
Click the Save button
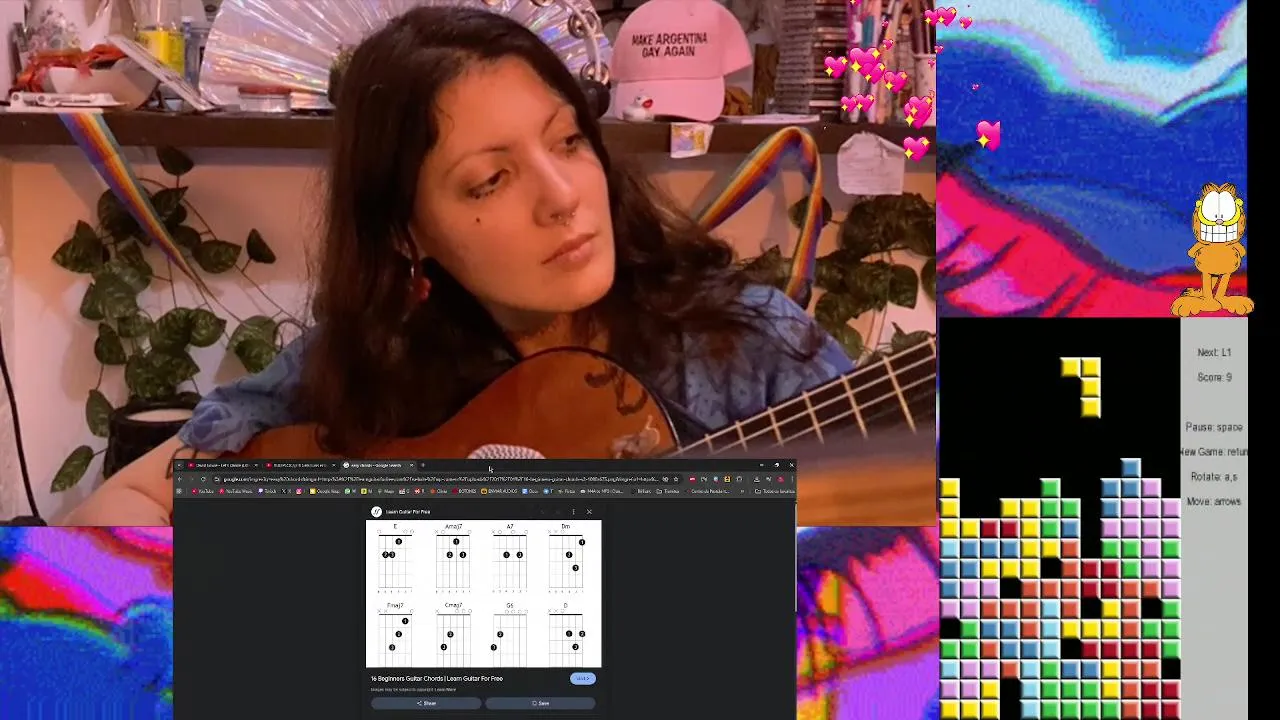540,703
